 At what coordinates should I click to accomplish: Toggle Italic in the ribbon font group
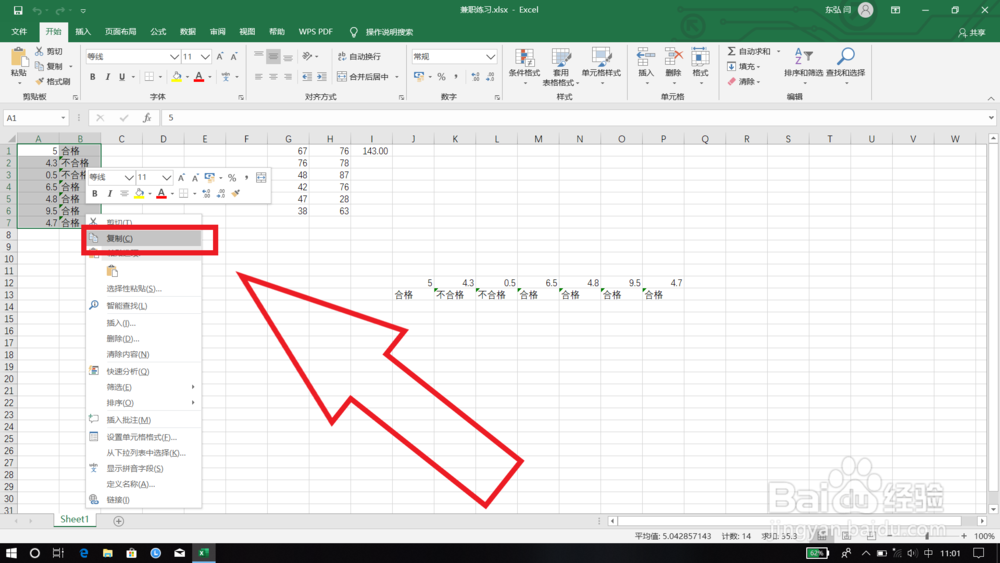click(107, 77)
